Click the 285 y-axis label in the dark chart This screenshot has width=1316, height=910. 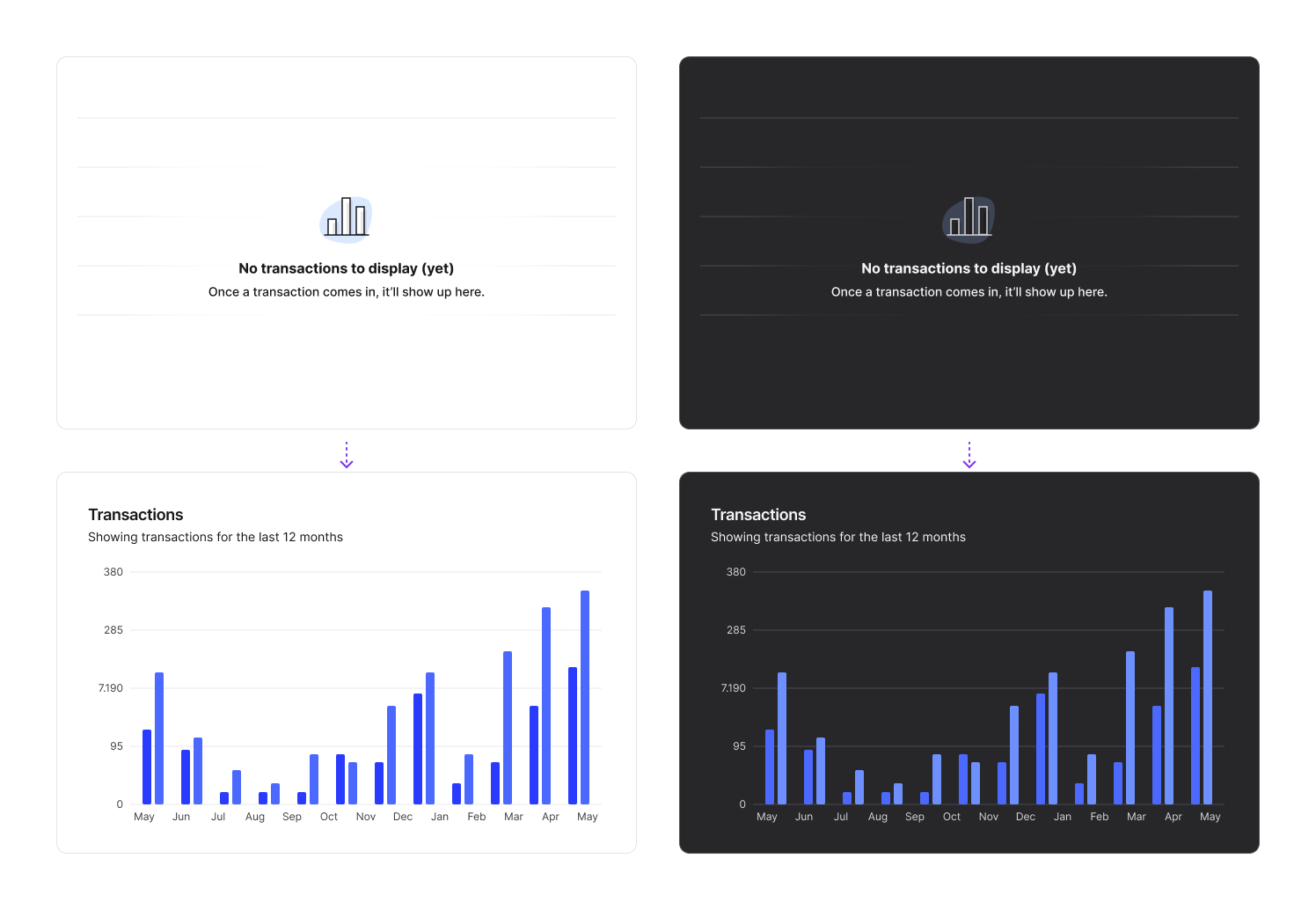(736, 630)
